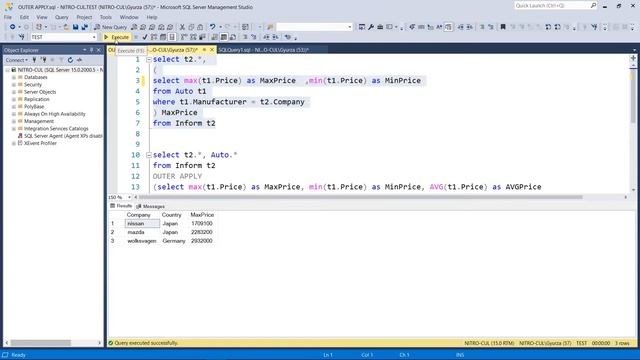Click the Comment Out selected lines icon
The height and width of the screenshot is (360, 640).
[245, 37]
